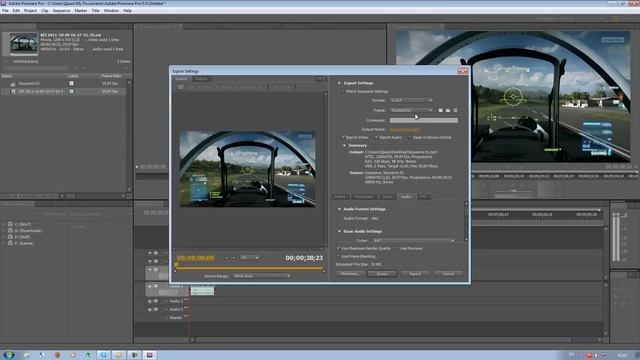Close the Export Settings dialog
640x360 pixels.
point(462,71)
